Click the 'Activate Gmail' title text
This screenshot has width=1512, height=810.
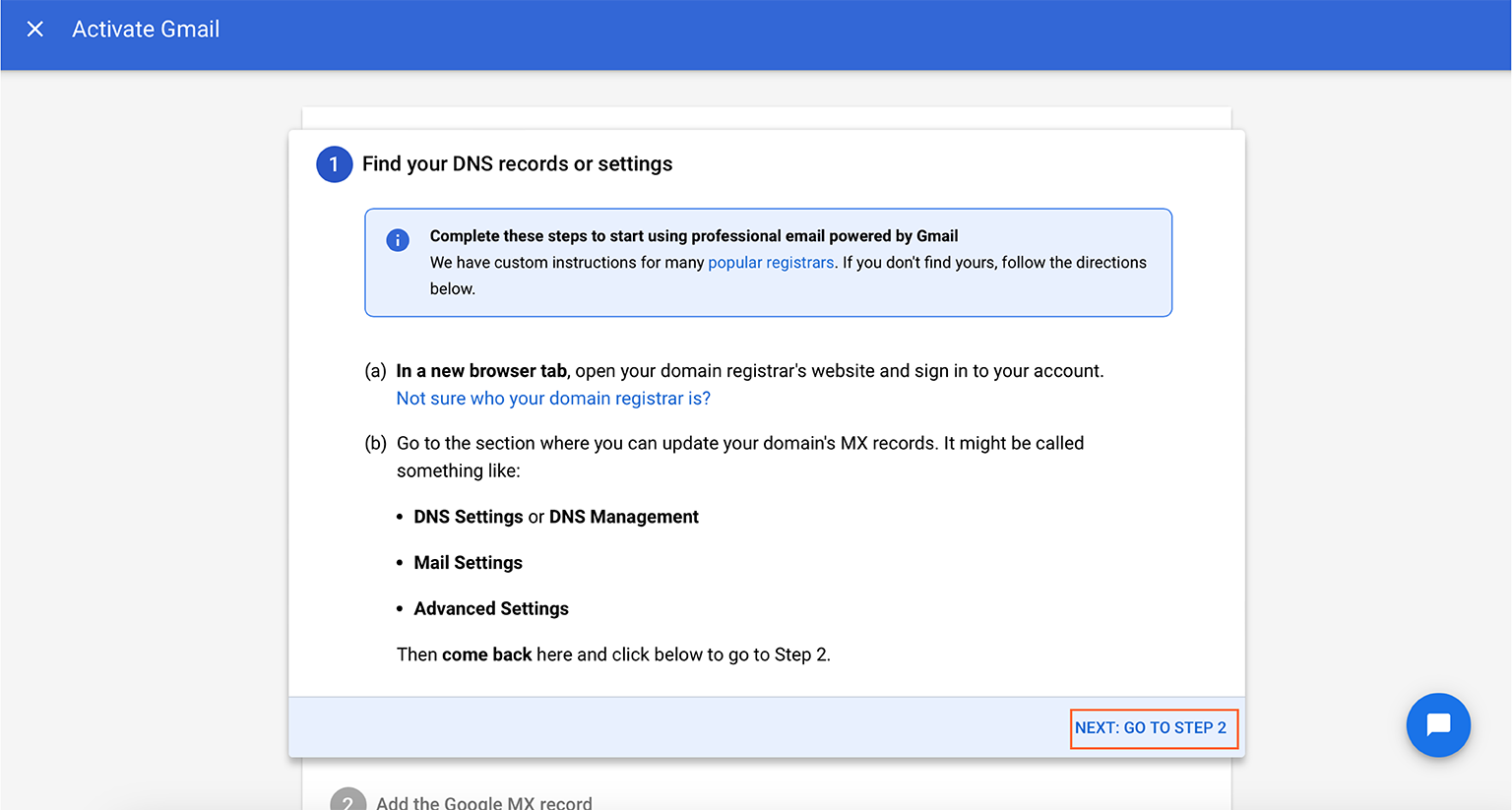point(146,30)
